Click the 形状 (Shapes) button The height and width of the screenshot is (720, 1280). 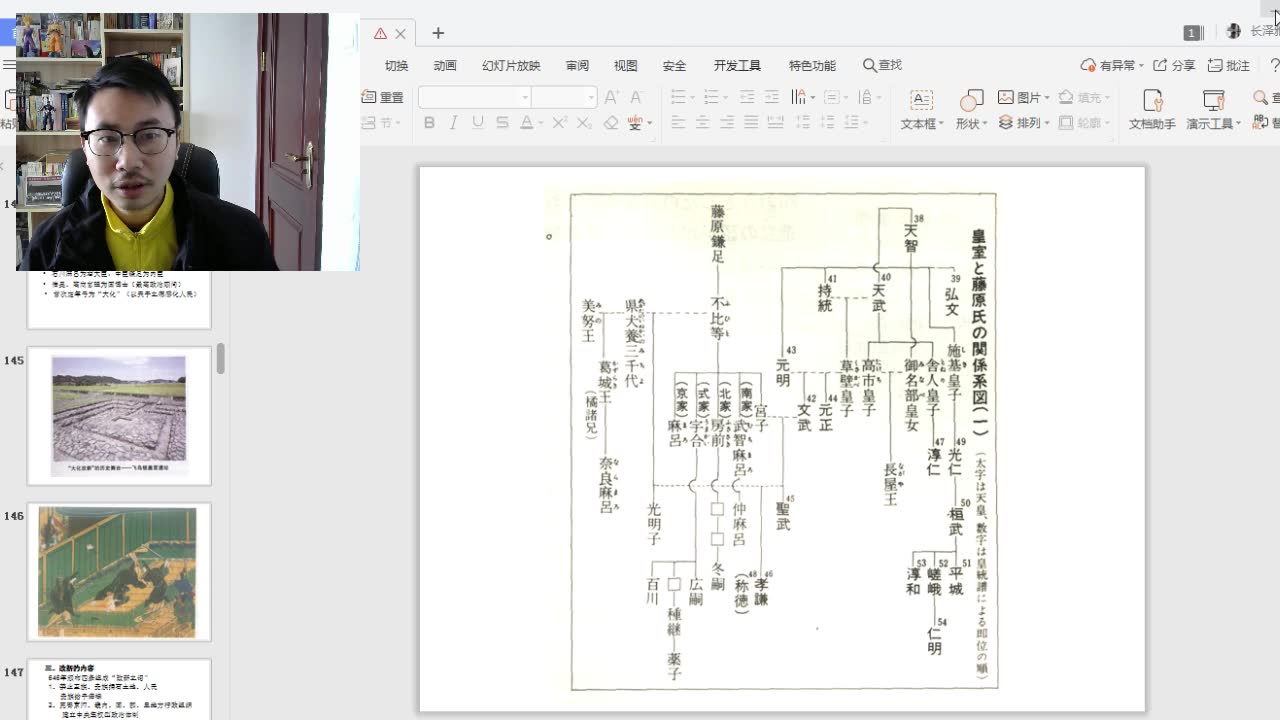[970, 110]
